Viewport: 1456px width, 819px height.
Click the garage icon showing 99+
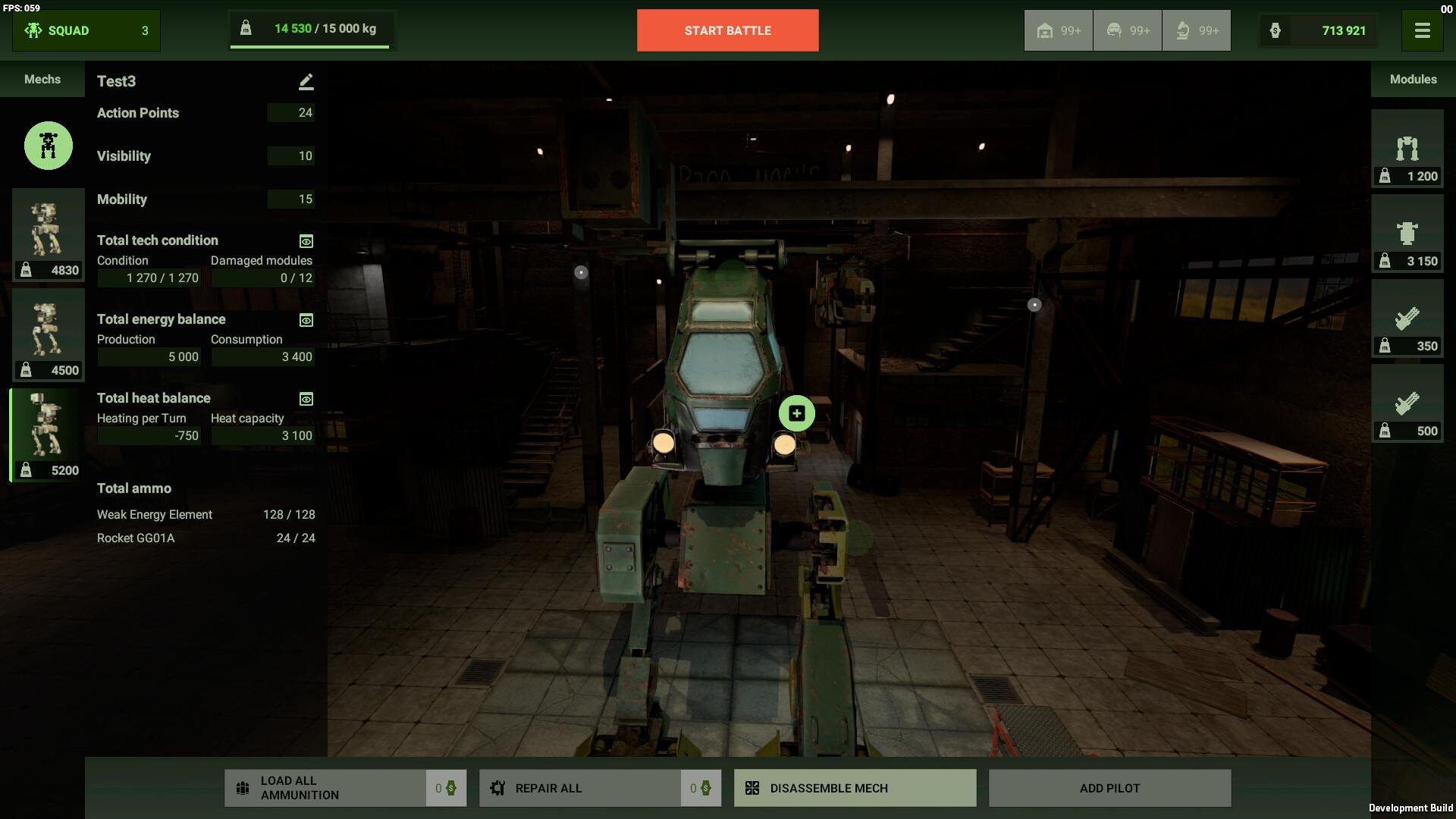tap(1058, 30)
